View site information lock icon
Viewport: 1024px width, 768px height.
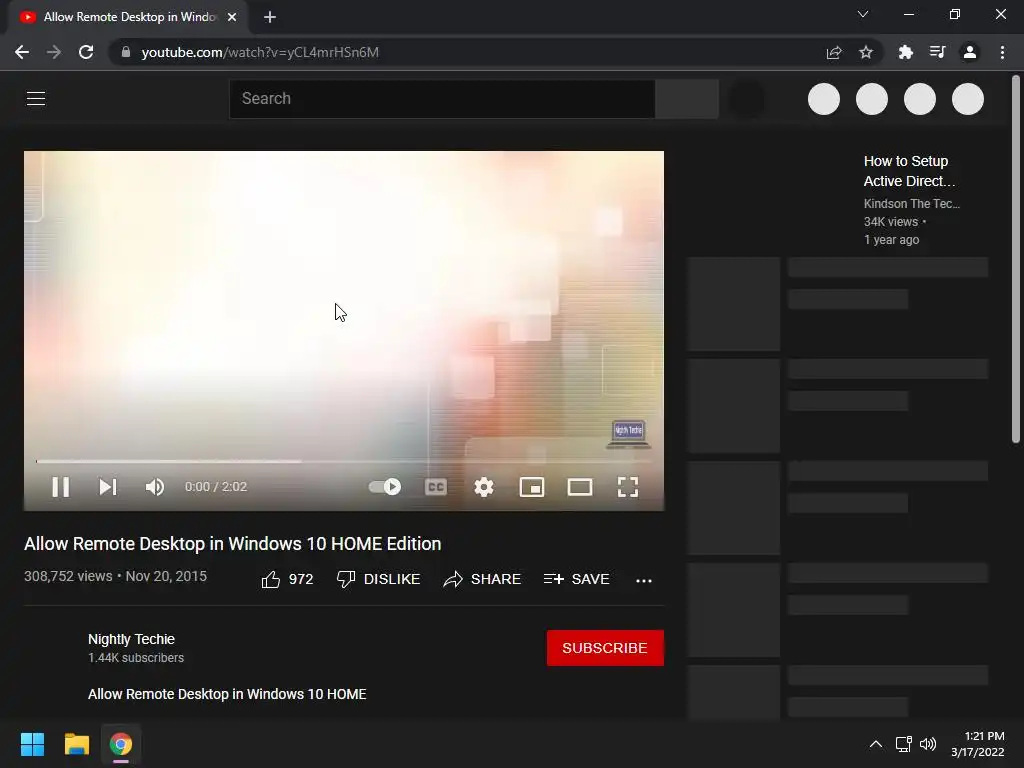126,52
